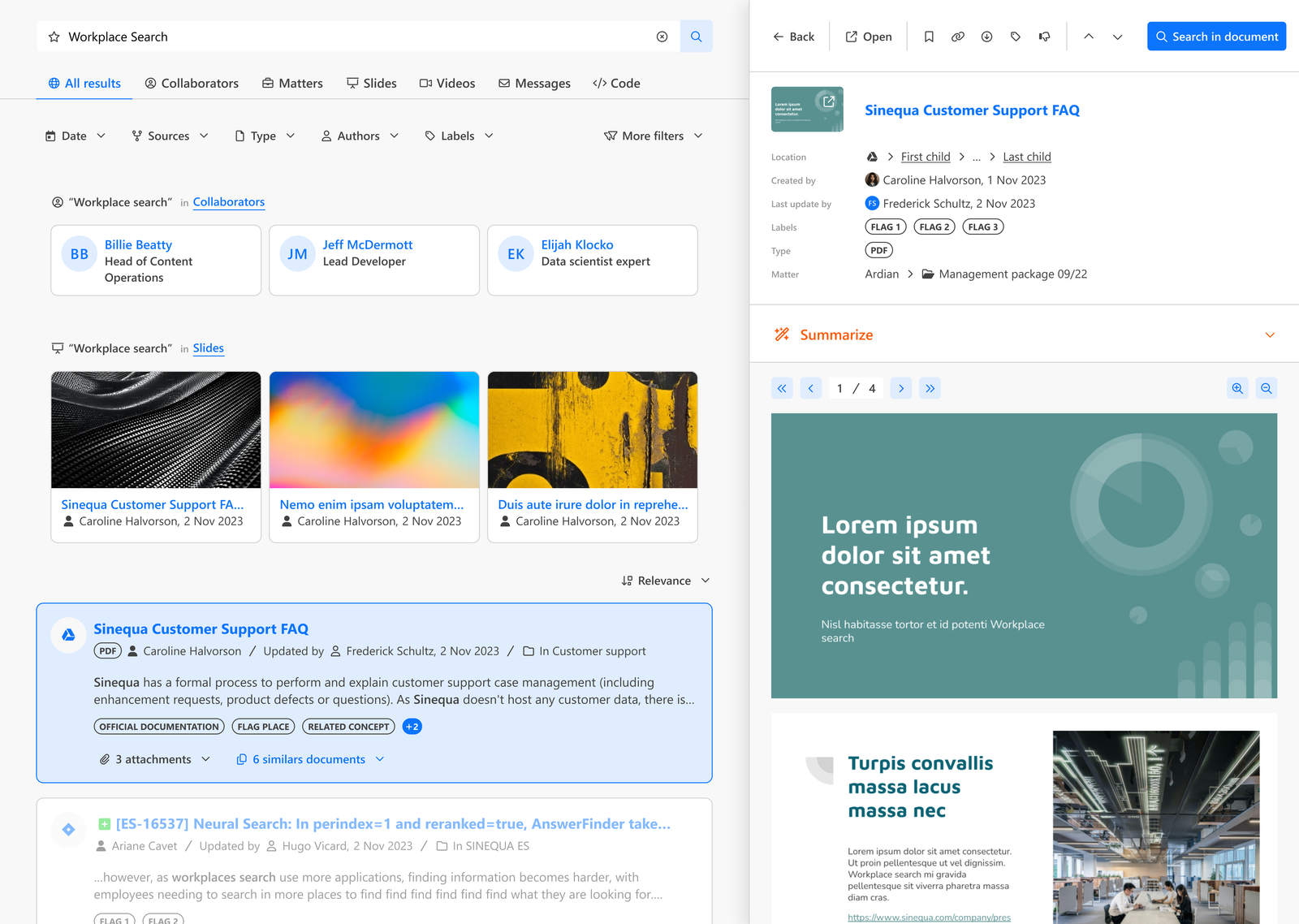Expand 3 attachments list

coord(154,759)
